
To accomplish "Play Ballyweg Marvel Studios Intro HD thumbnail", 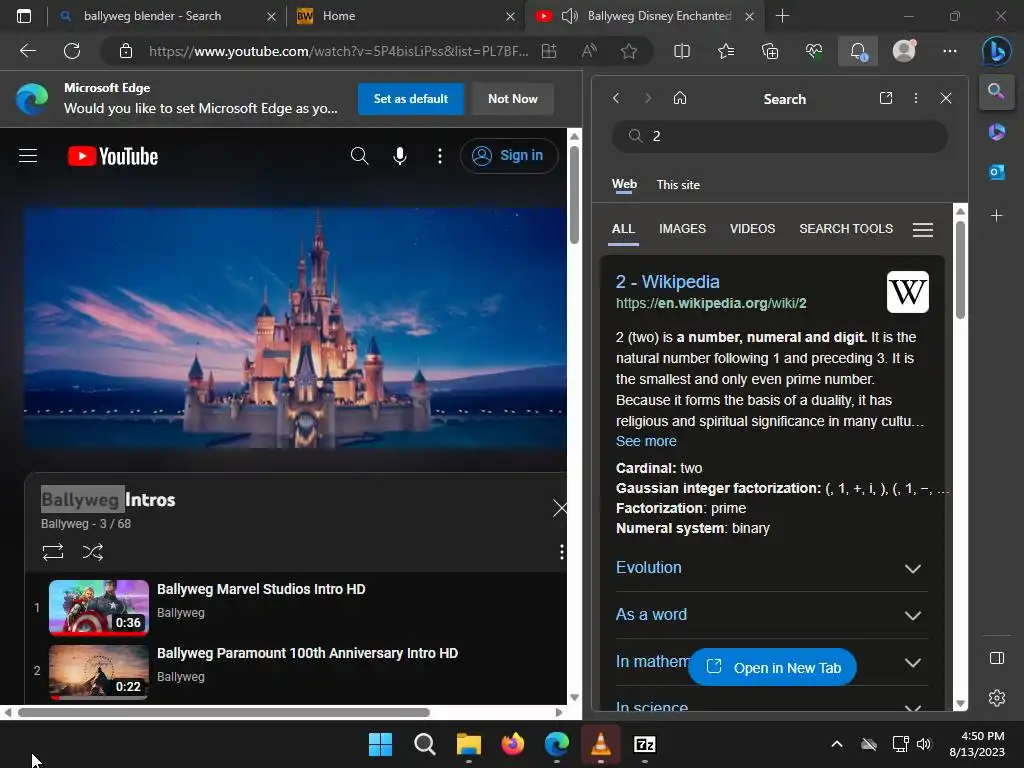I will [x=99, y=607].
